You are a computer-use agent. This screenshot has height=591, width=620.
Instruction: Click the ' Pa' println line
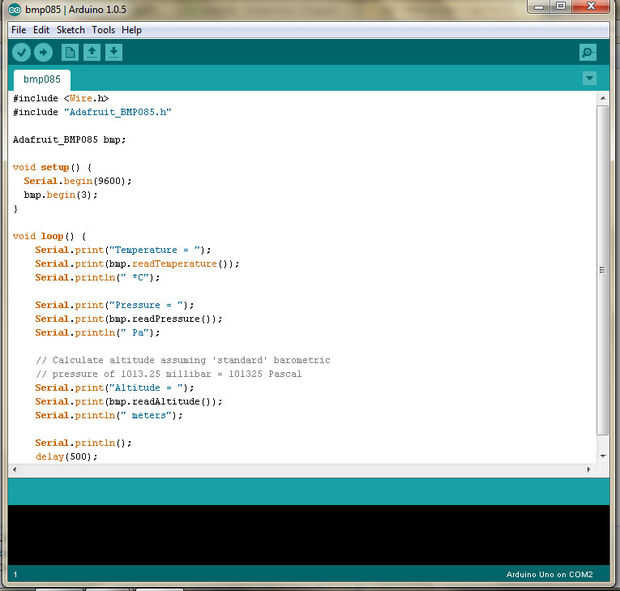97,332
